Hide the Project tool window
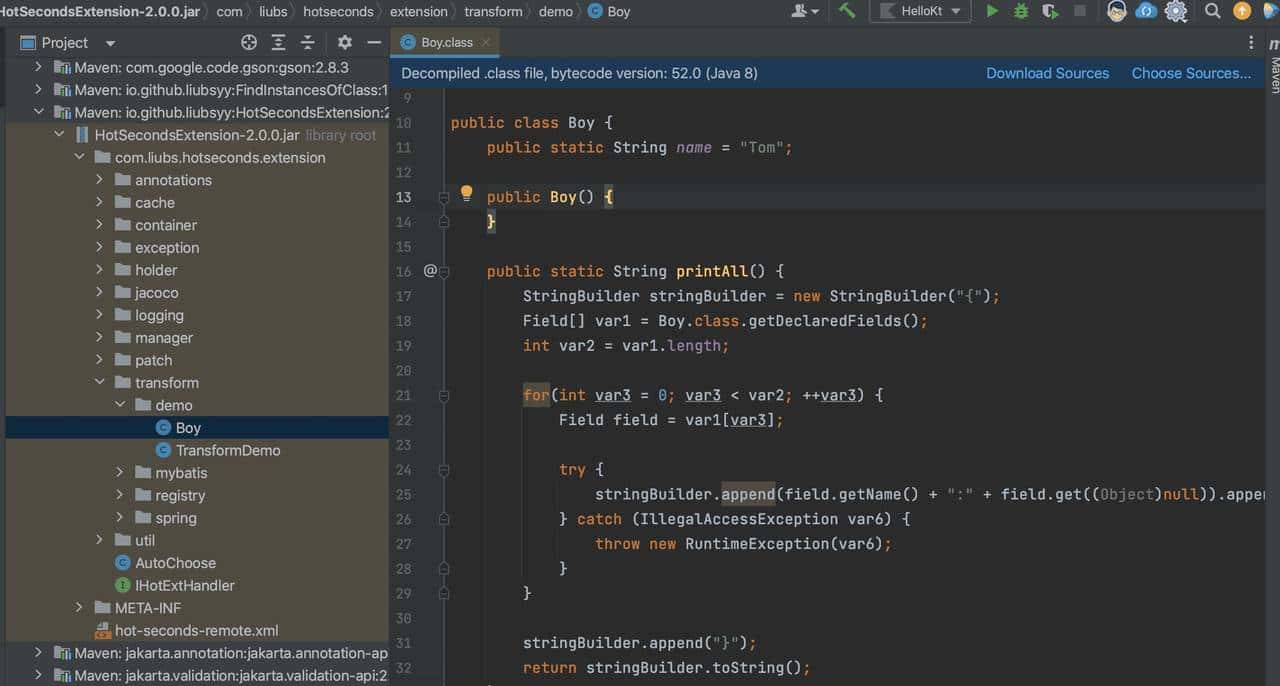1280x686 pixels. pos(373,43)
